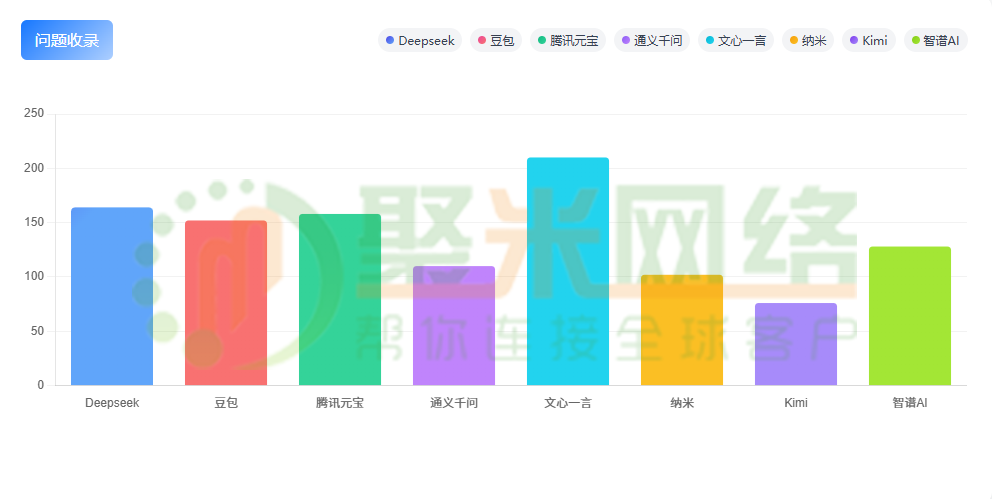This screenshot has height=499, width=992.
Task: Click the 腾讯元宝 x-axis label
Action: [340, 403]
